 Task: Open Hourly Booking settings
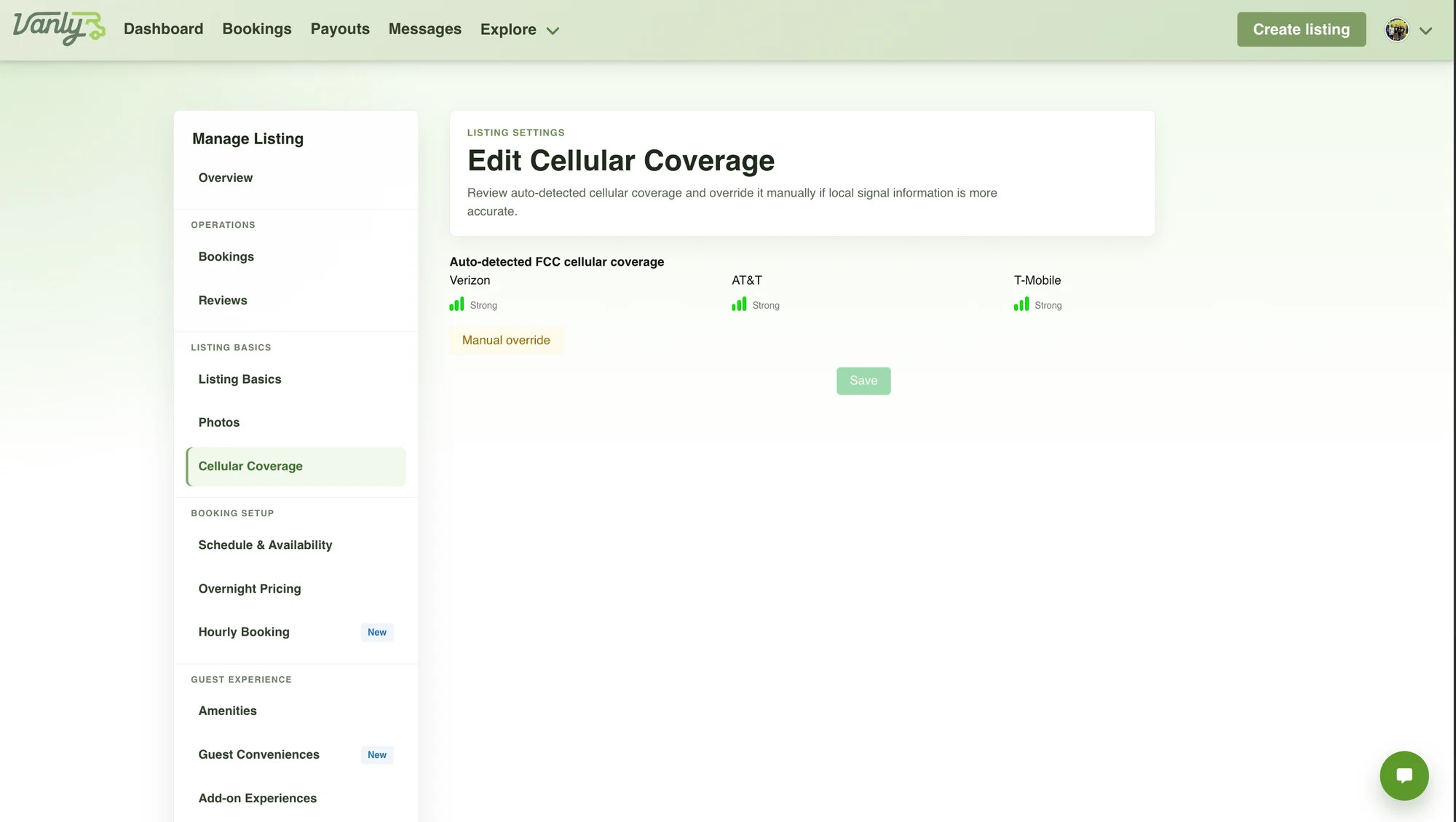(296, 633)
